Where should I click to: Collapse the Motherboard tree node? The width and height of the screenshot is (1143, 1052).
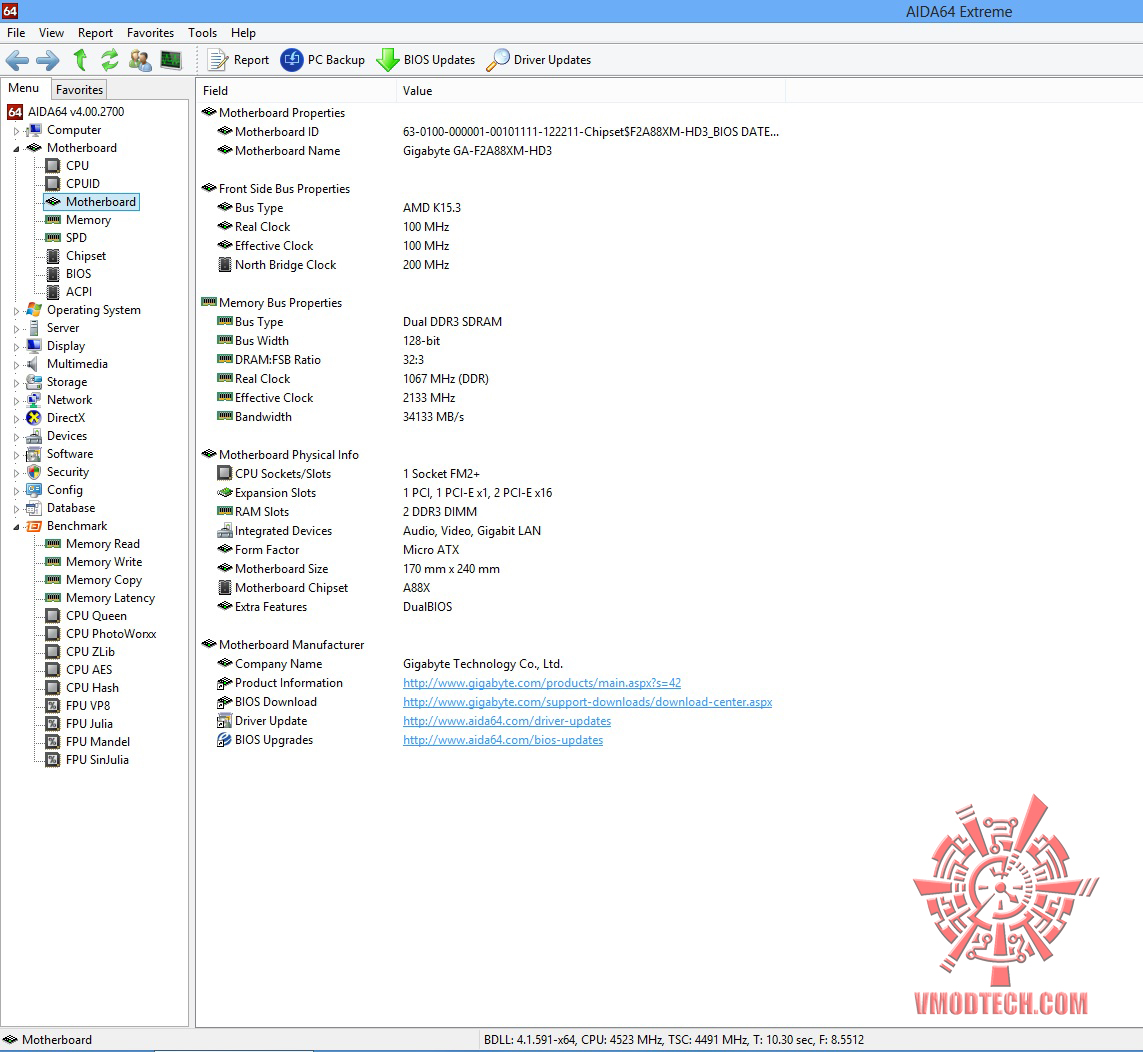[16, 149]
